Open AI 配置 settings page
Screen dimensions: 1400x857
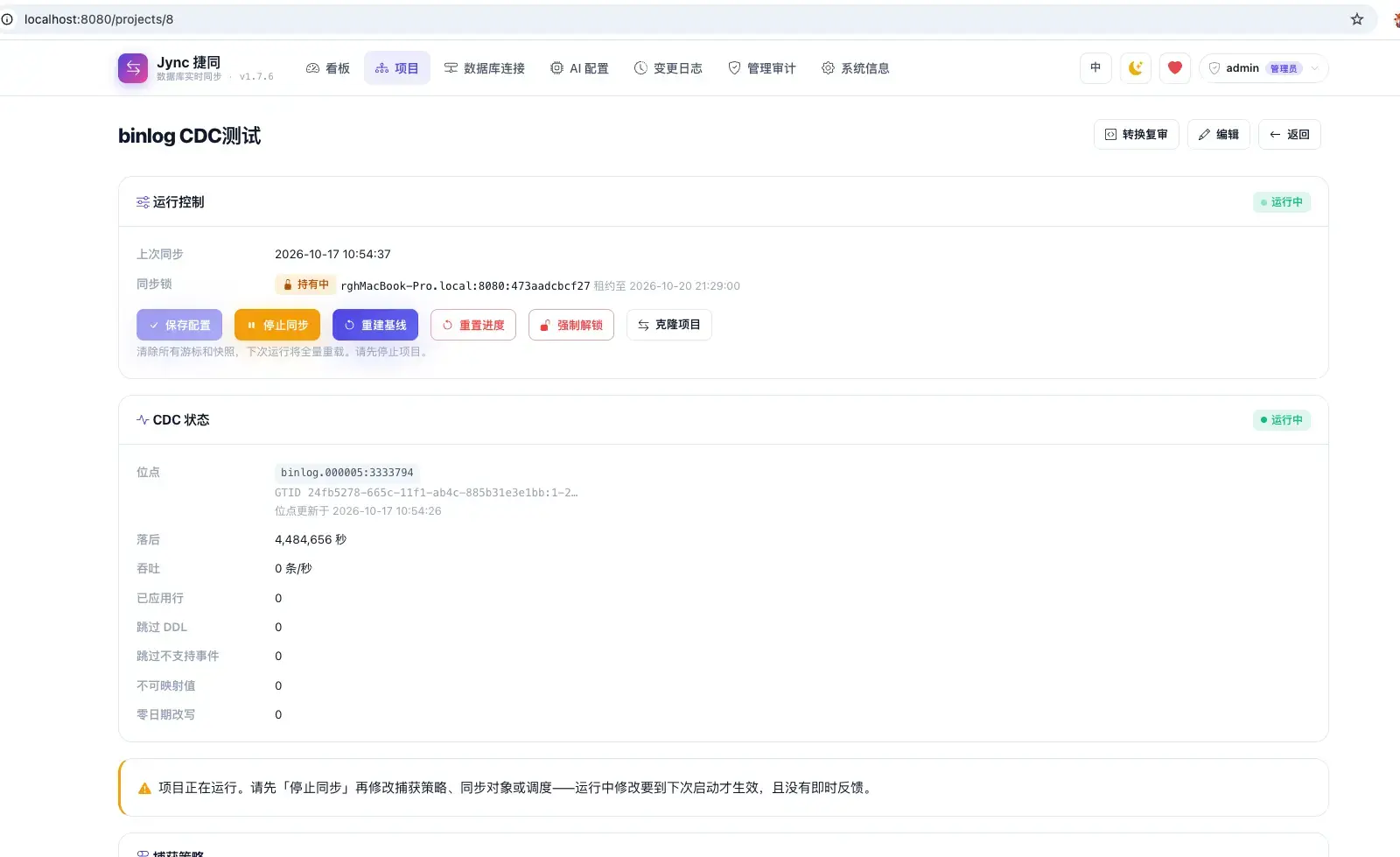579,68
